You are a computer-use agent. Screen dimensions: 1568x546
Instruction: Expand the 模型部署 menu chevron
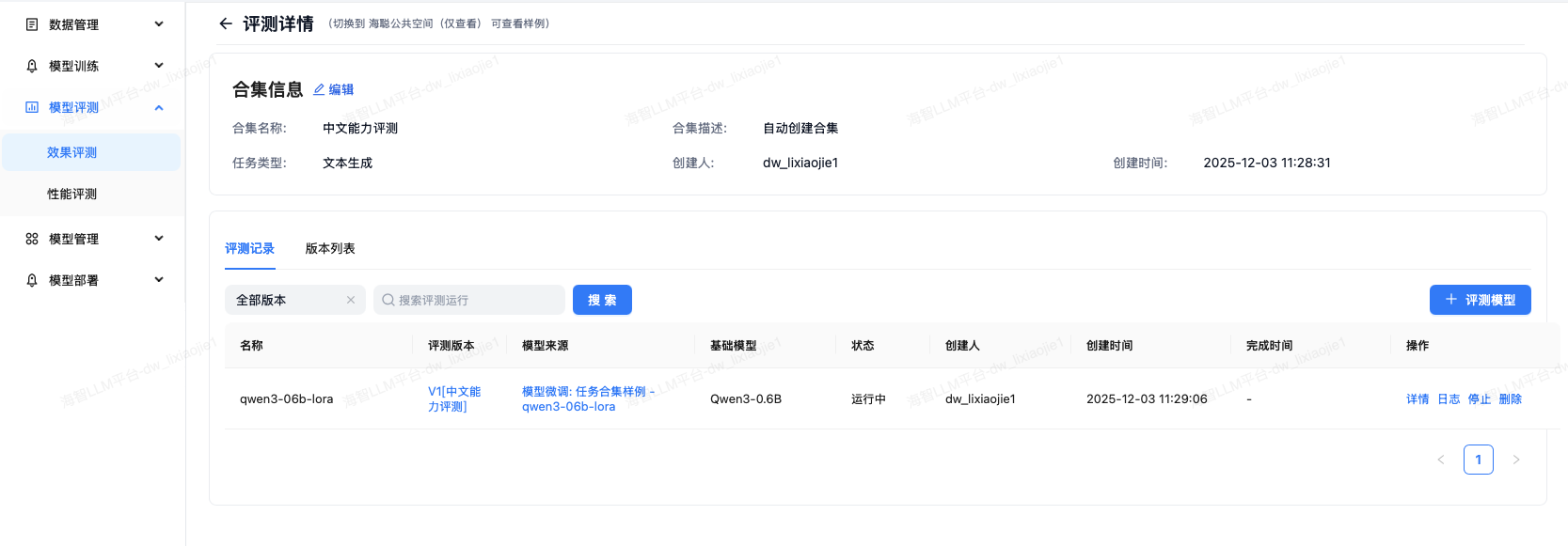159,280
